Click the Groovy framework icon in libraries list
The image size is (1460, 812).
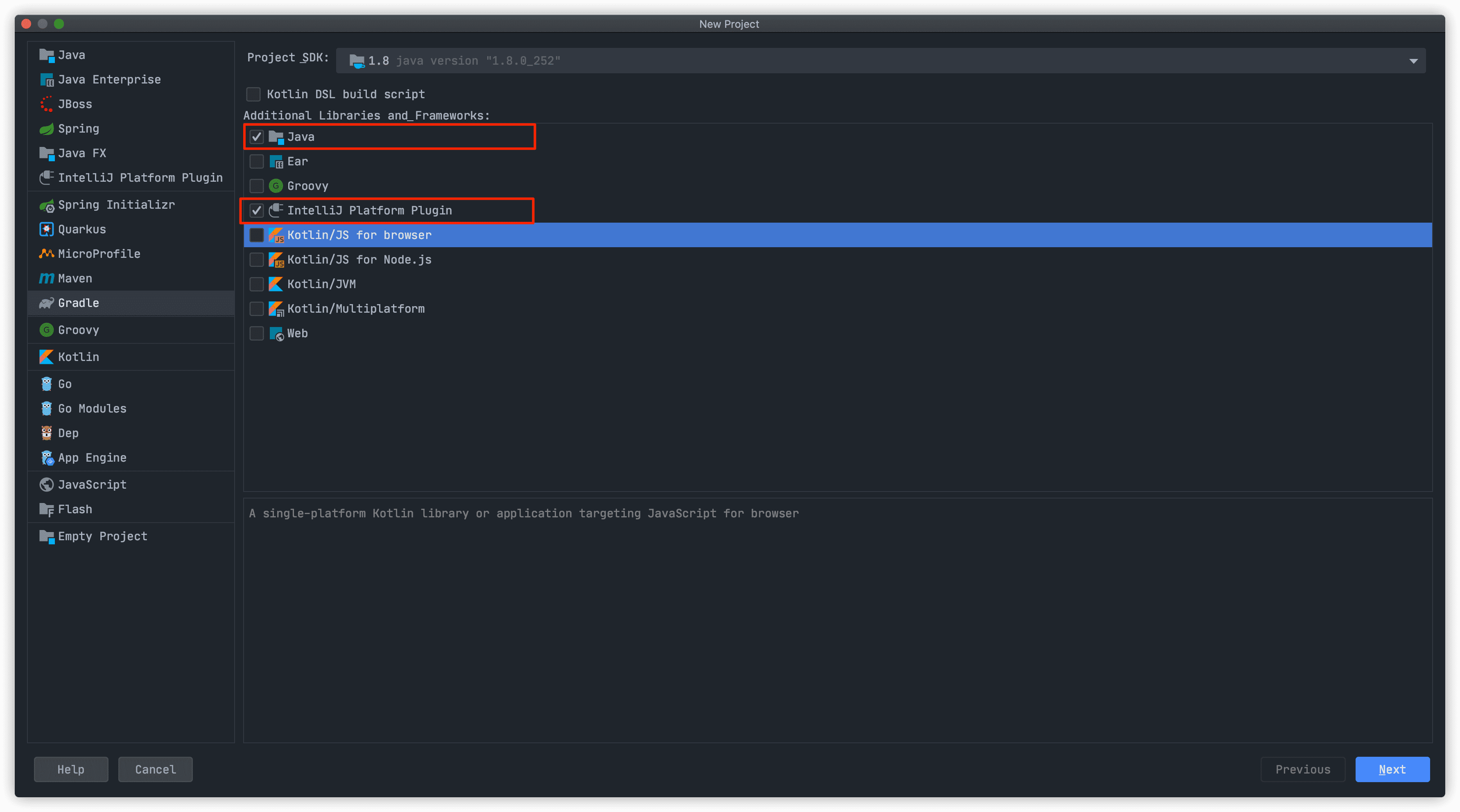coord(276,186)
